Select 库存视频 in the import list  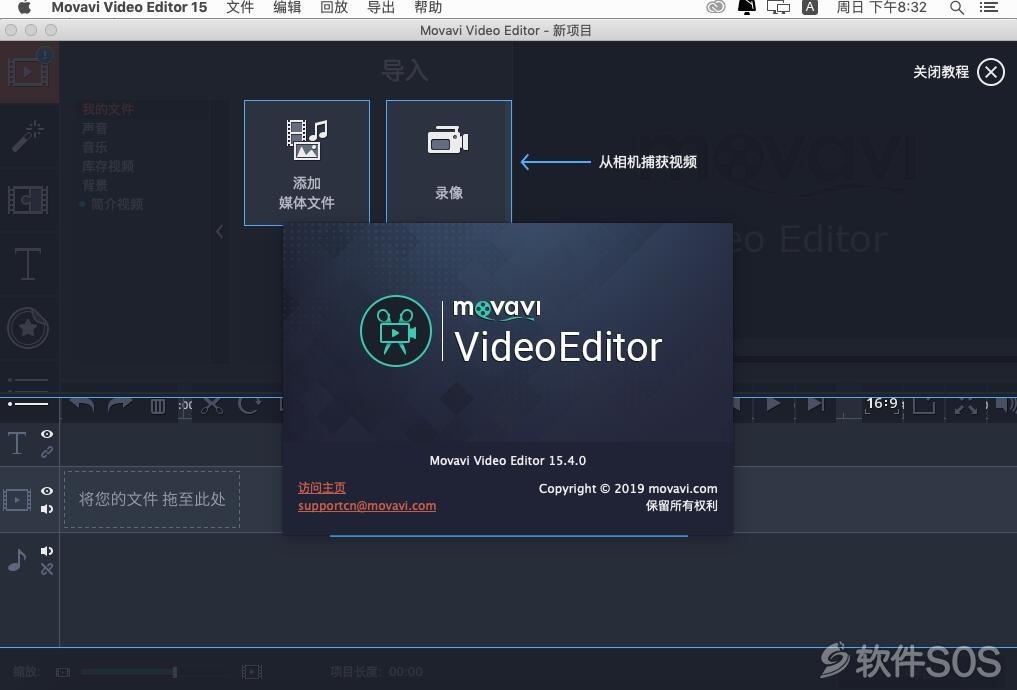(108, 166)
